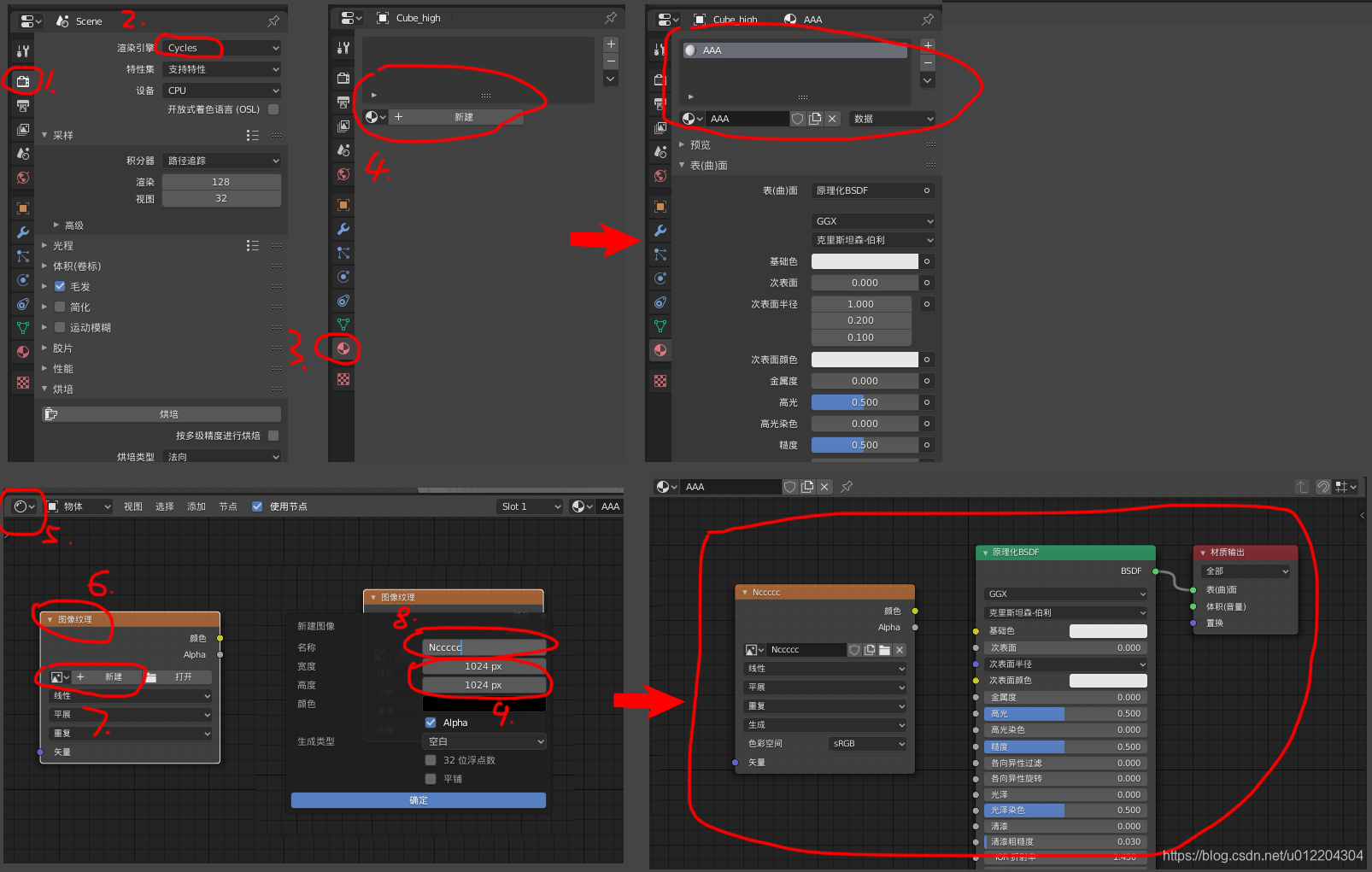
Task: Open Output properties printer tab in Scene panel
Action: click(x=23, y=106)
